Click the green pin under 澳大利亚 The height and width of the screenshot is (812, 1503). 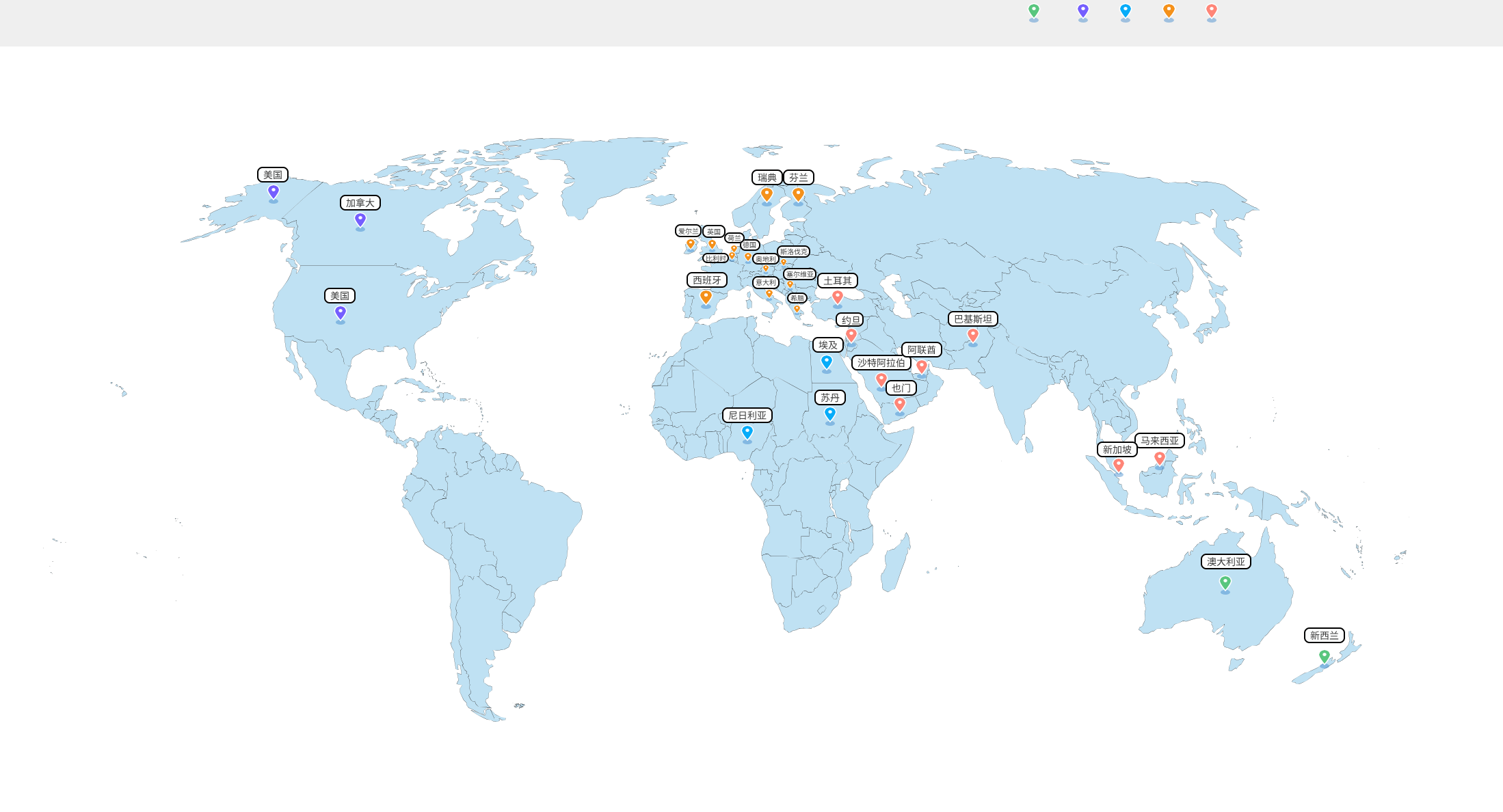pyautogui.click(x=1225, y=583)
